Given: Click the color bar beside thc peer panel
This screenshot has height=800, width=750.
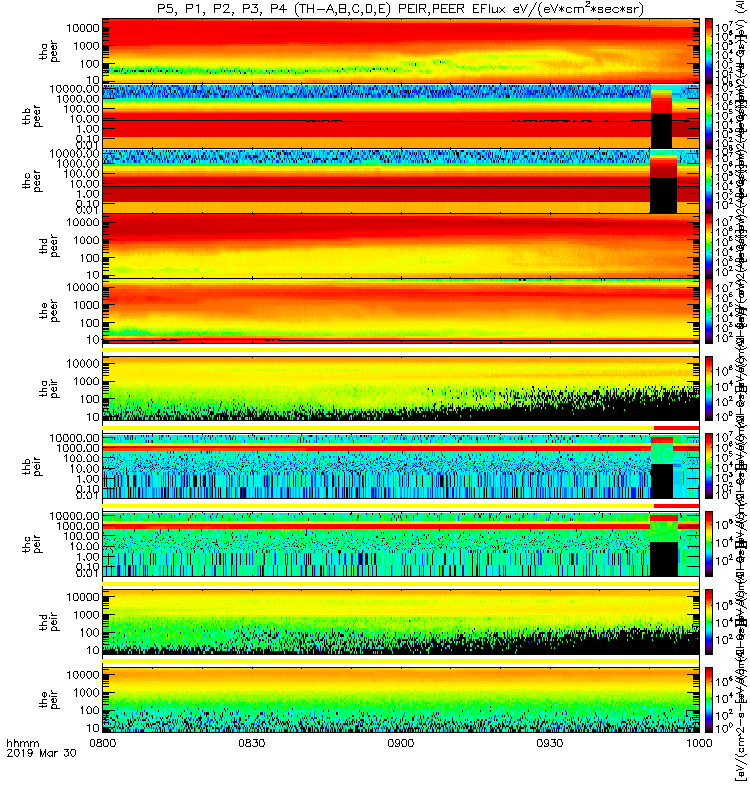Looking at the screenshot, I should pos(709,181).
